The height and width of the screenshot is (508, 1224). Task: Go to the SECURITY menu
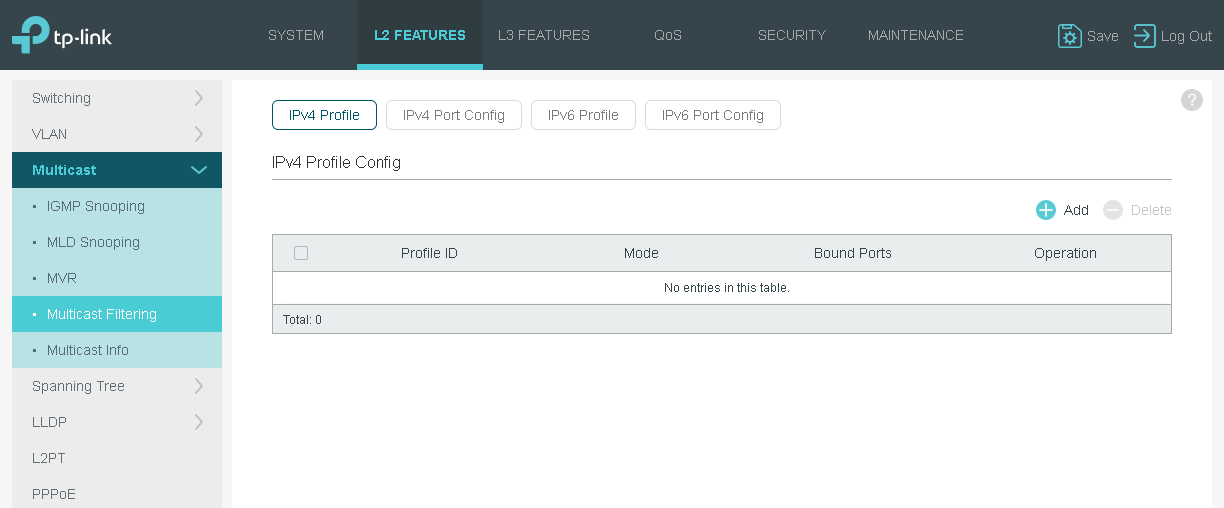tap(792, 35)
